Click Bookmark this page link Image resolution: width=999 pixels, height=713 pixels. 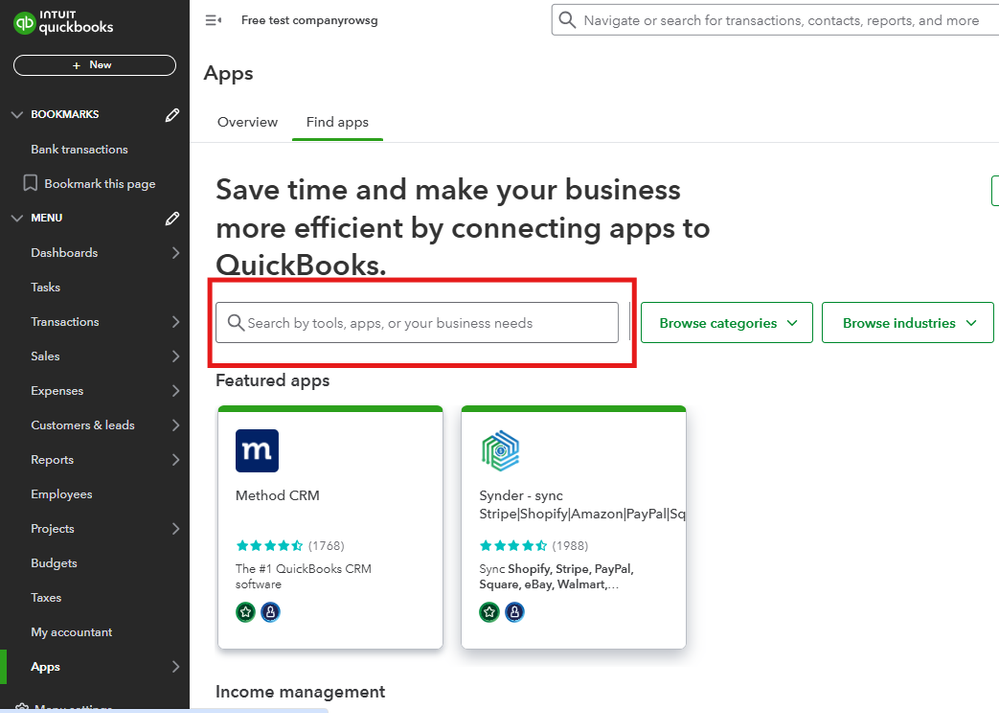point(100,184)
